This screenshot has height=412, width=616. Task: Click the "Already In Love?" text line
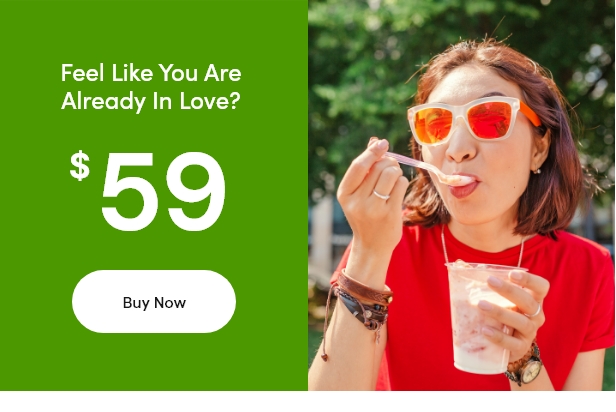click(x=150, y=101)
